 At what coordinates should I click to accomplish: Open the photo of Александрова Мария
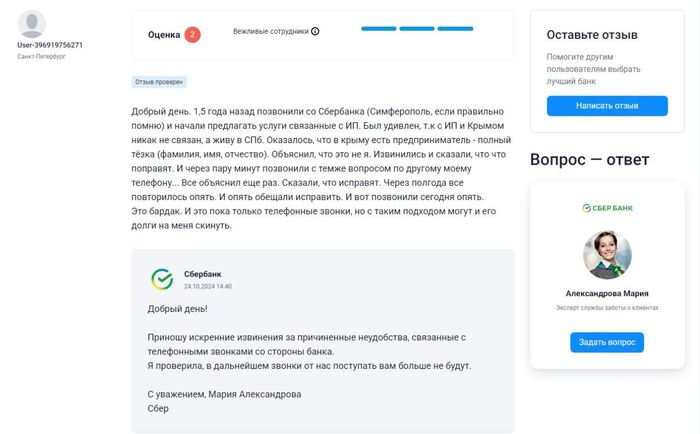coord(607,255)
